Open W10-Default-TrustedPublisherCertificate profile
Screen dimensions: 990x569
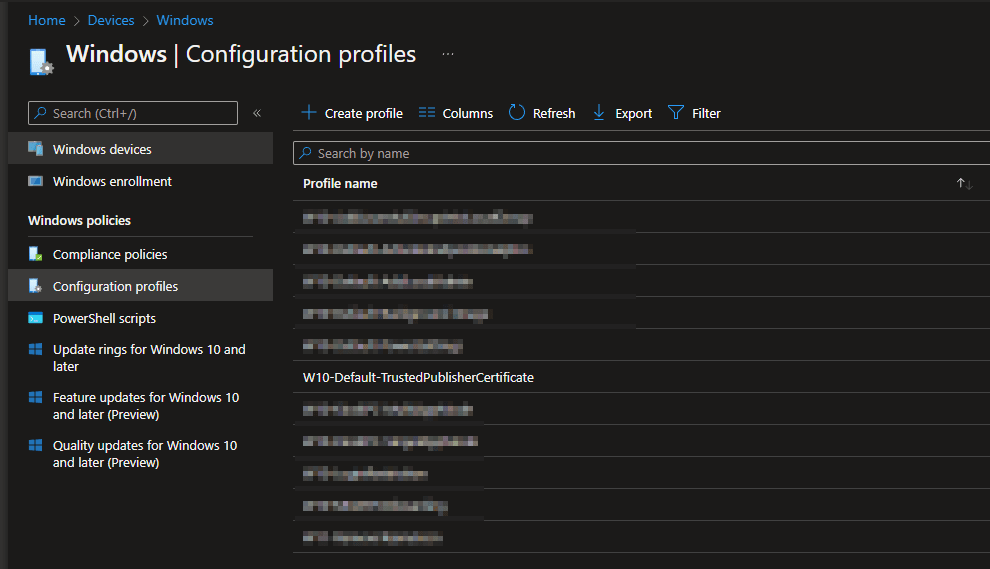[x=418, y=377]
